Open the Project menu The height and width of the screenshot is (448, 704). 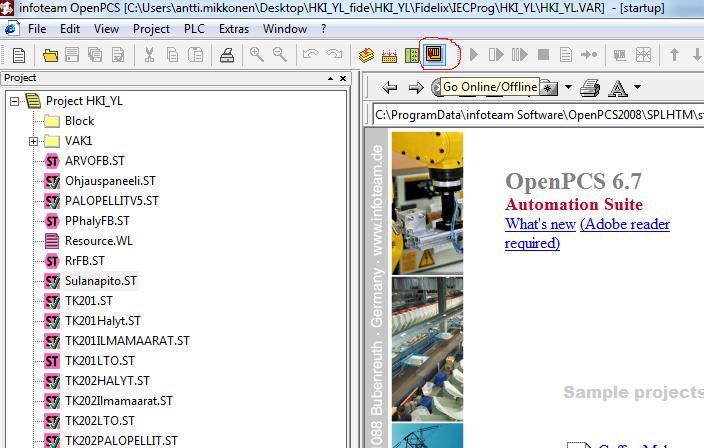click(151, 29)
